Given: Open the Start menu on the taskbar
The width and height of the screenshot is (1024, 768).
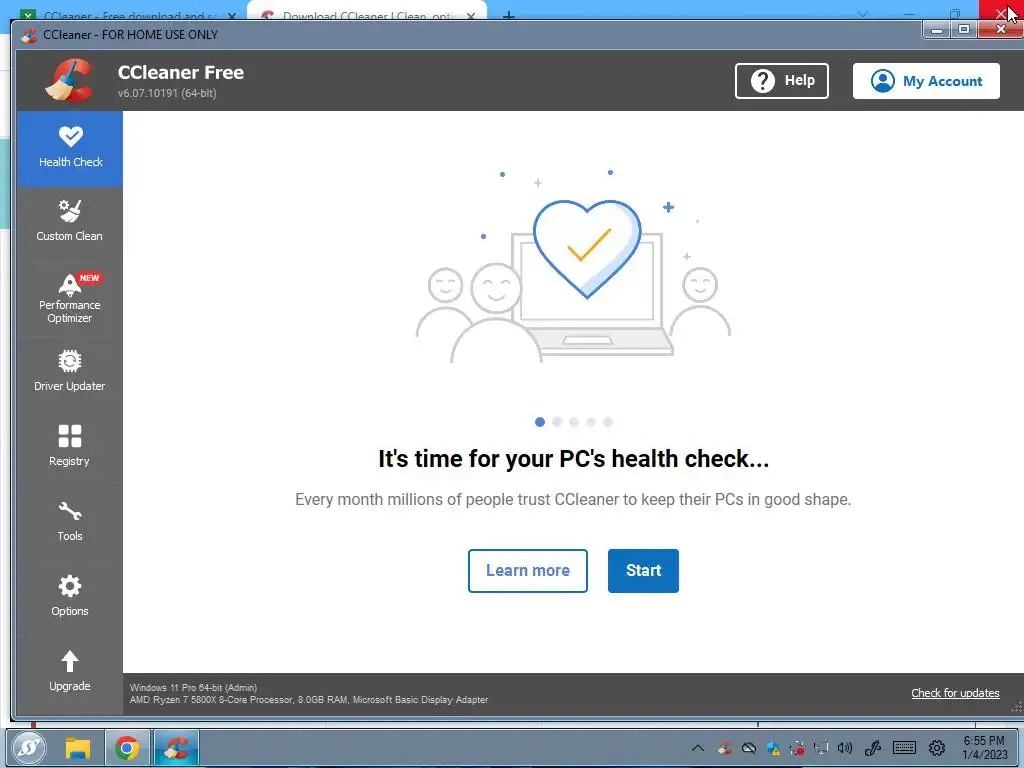Looking at the screenshot, I should (x=29, y=748).
